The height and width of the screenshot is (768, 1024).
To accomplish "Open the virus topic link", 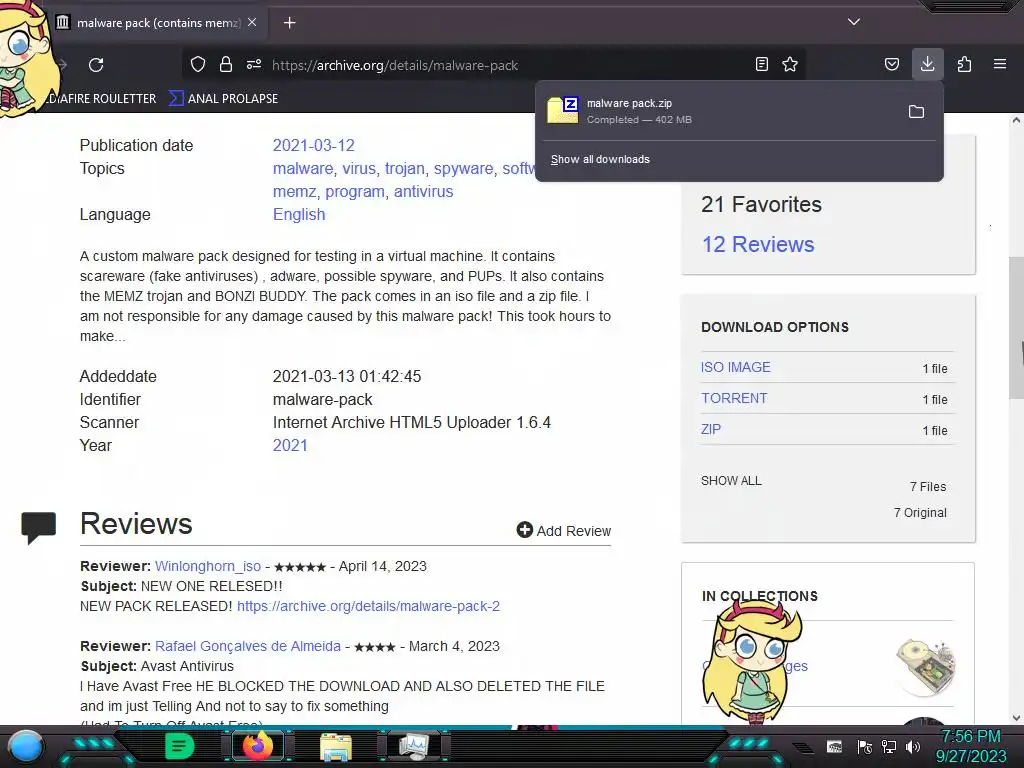I will [x=359, y=168].
